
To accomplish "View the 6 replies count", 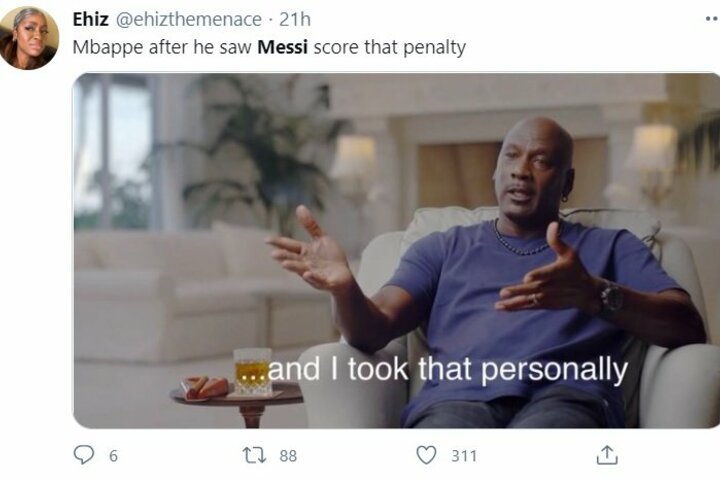I will (113, 456).
